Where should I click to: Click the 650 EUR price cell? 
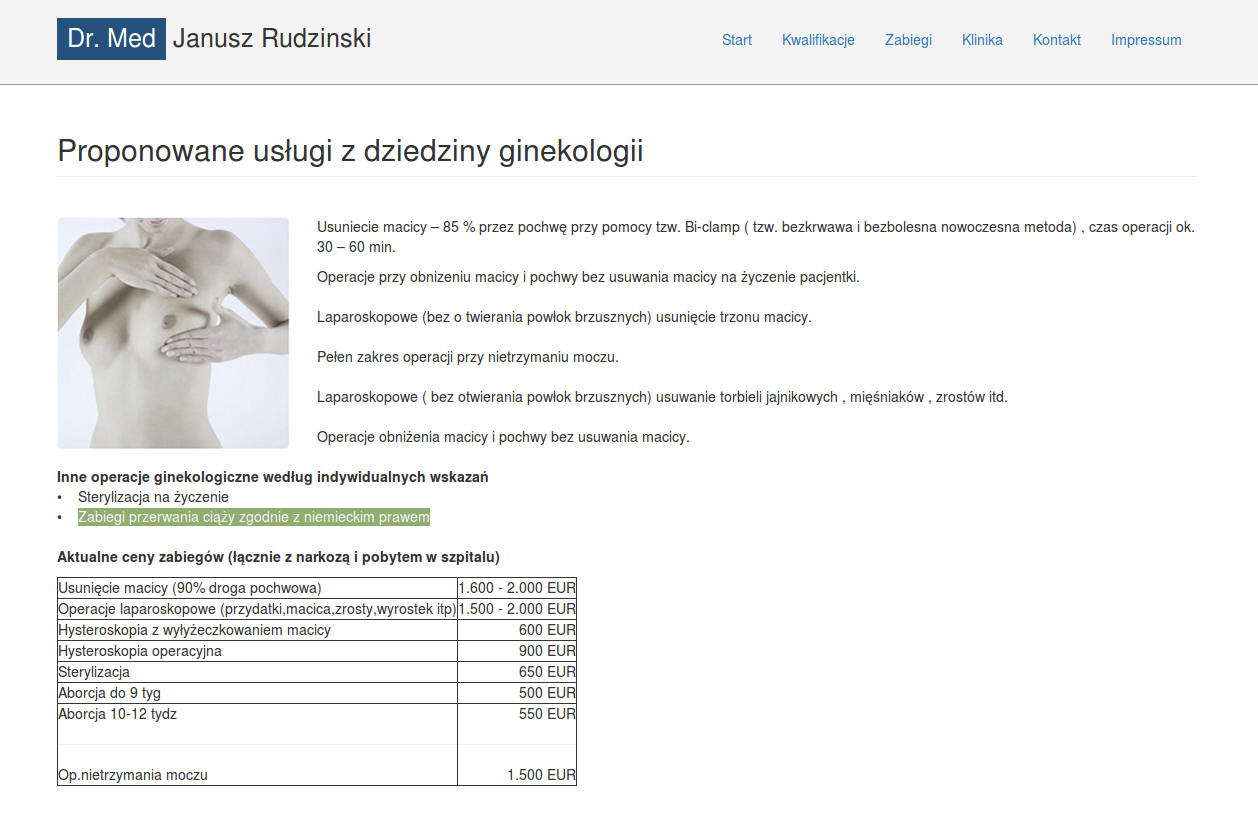(517, 672)
